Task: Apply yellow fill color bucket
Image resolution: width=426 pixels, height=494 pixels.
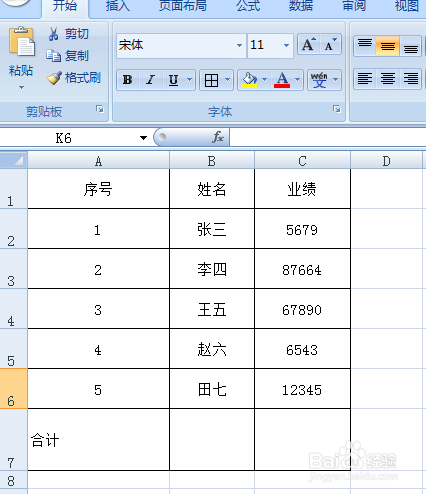Action: click(x=249, y=80)
